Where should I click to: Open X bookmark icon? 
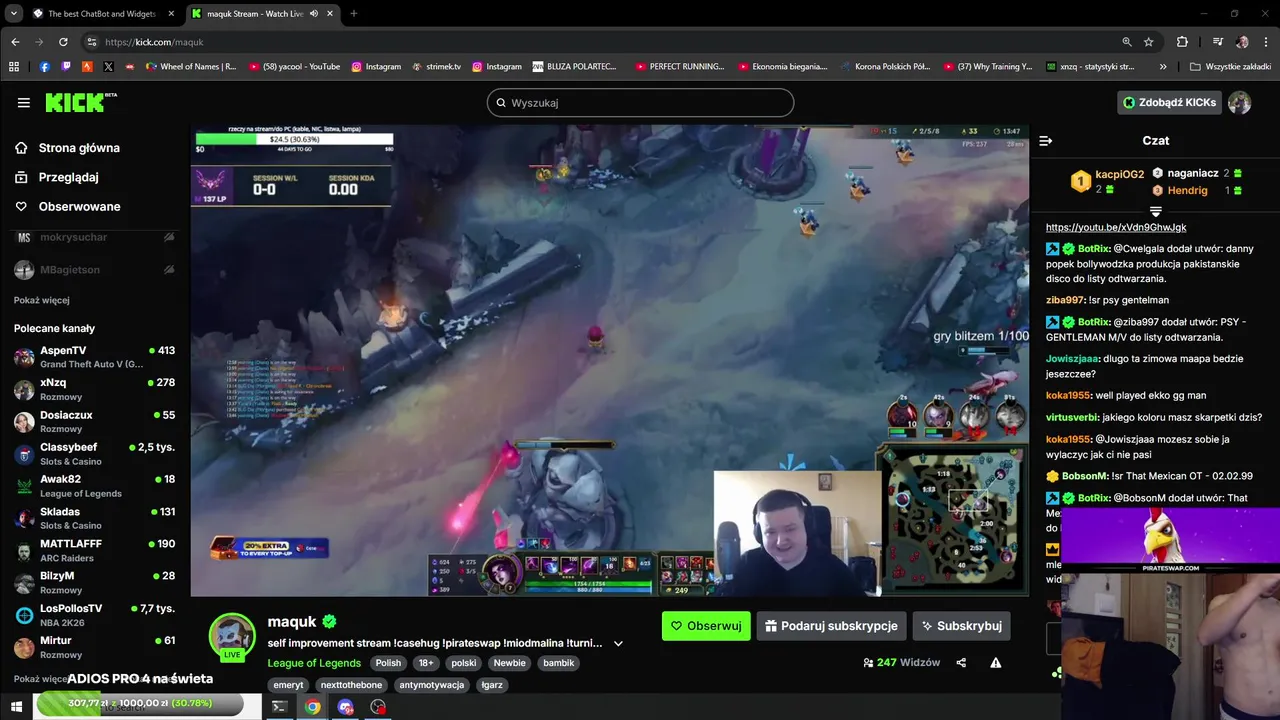click(108, 67)
